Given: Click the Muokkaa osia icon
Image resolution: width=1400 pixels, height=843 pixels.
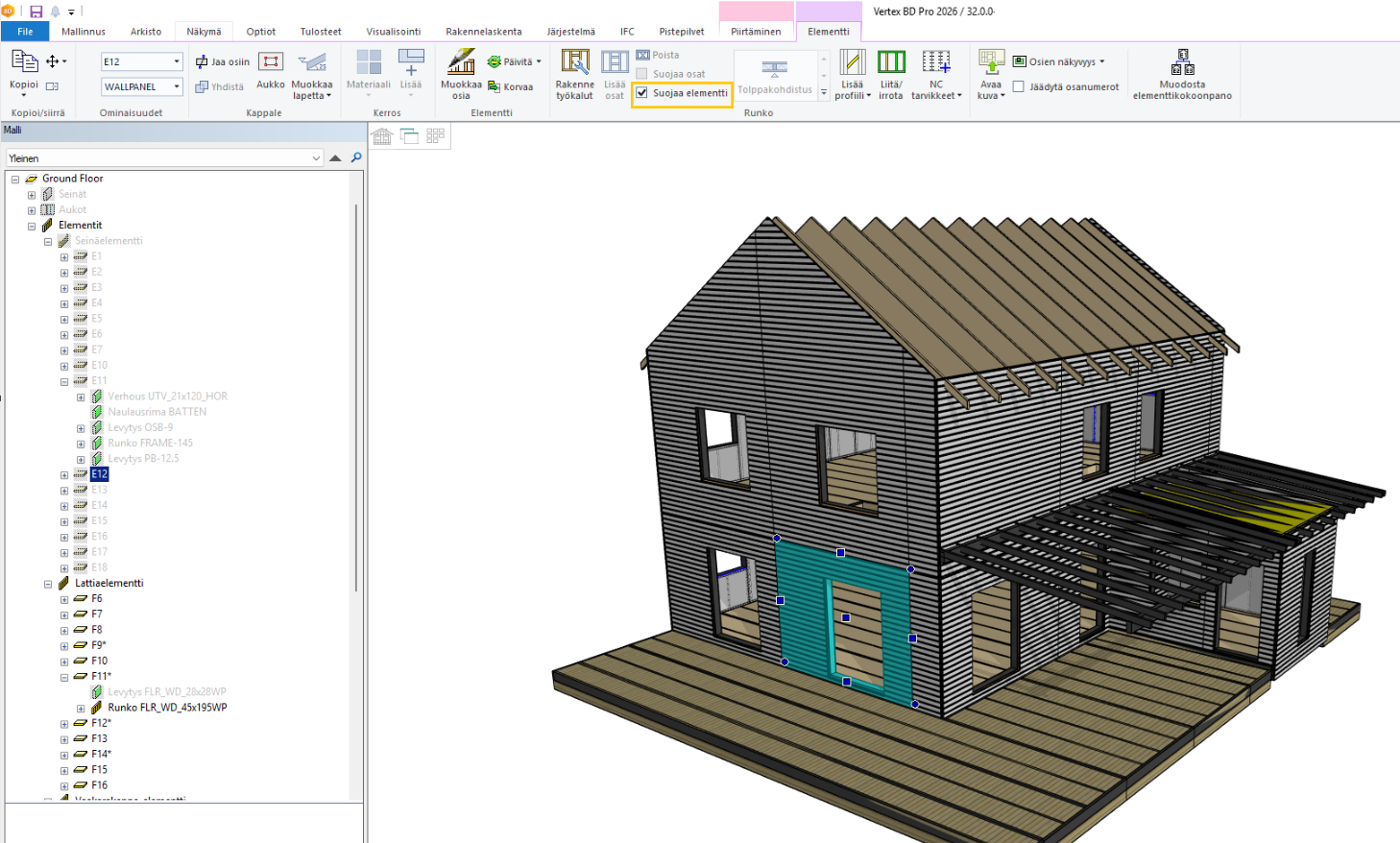Looking at the screenshot, I should (x=461, y=62).
